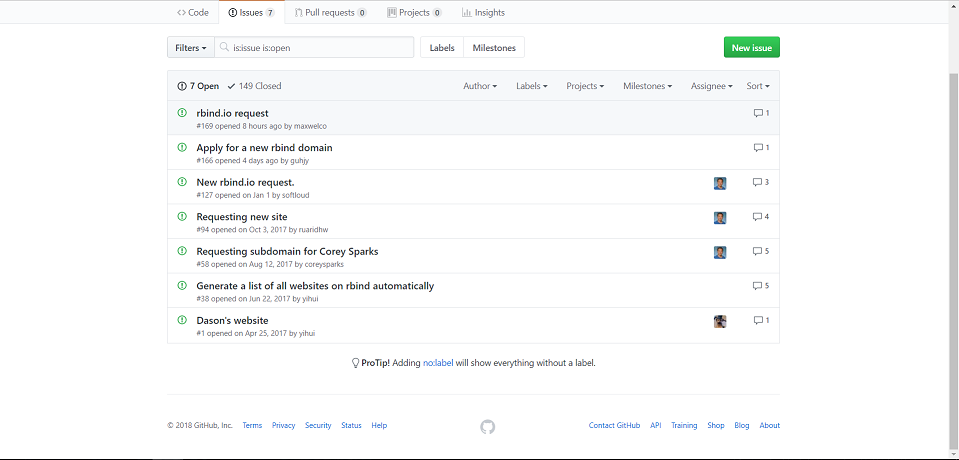Open the Pull requests tab

pos(330,12)
